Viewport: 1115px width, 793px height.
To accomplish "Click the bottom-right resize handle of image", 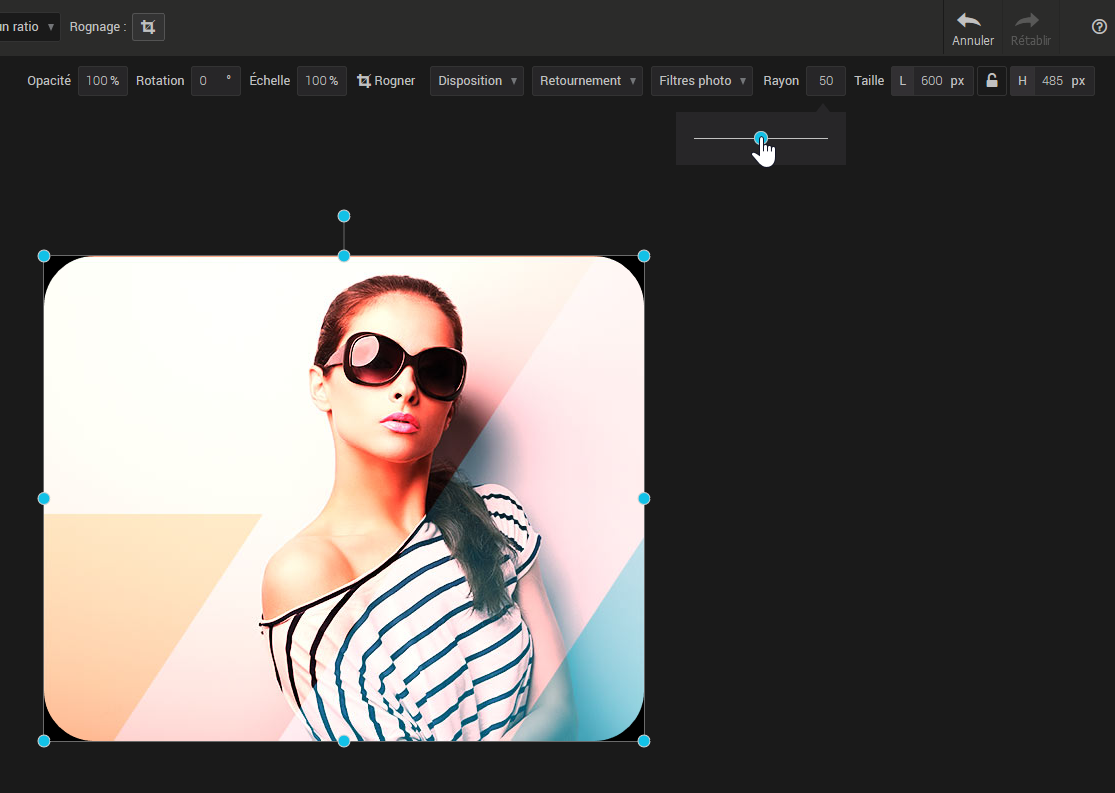I will click(x=644, y=741).
